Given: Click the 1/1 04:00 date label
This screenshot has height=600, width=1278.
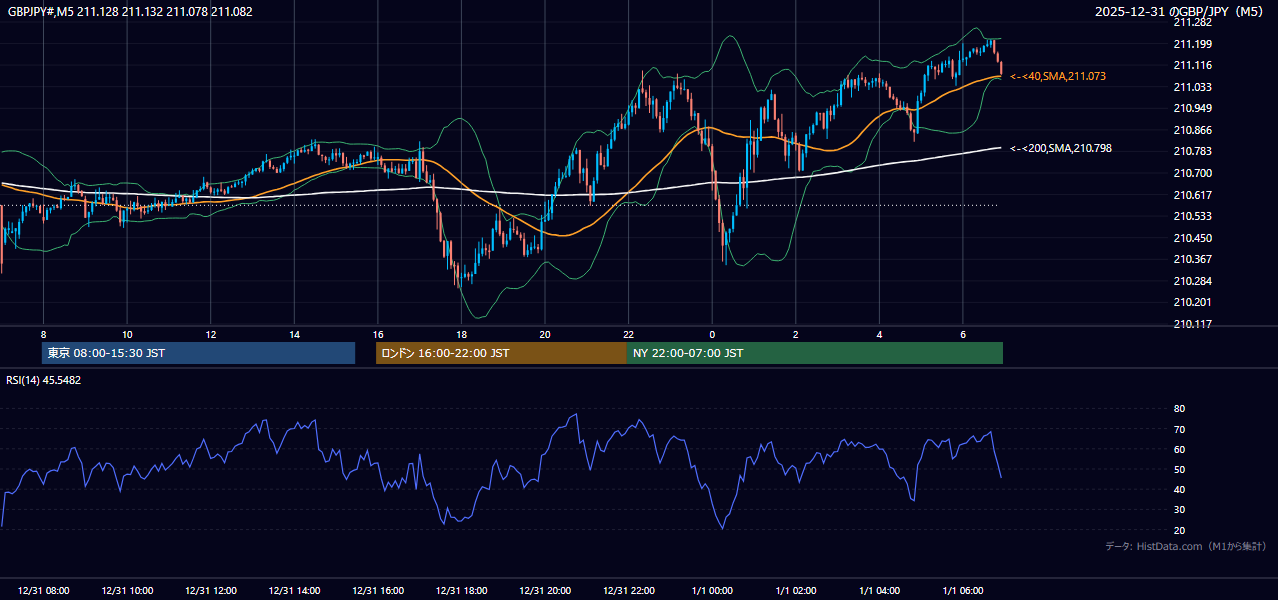Looking at the screenshot, I should point(879,591).
